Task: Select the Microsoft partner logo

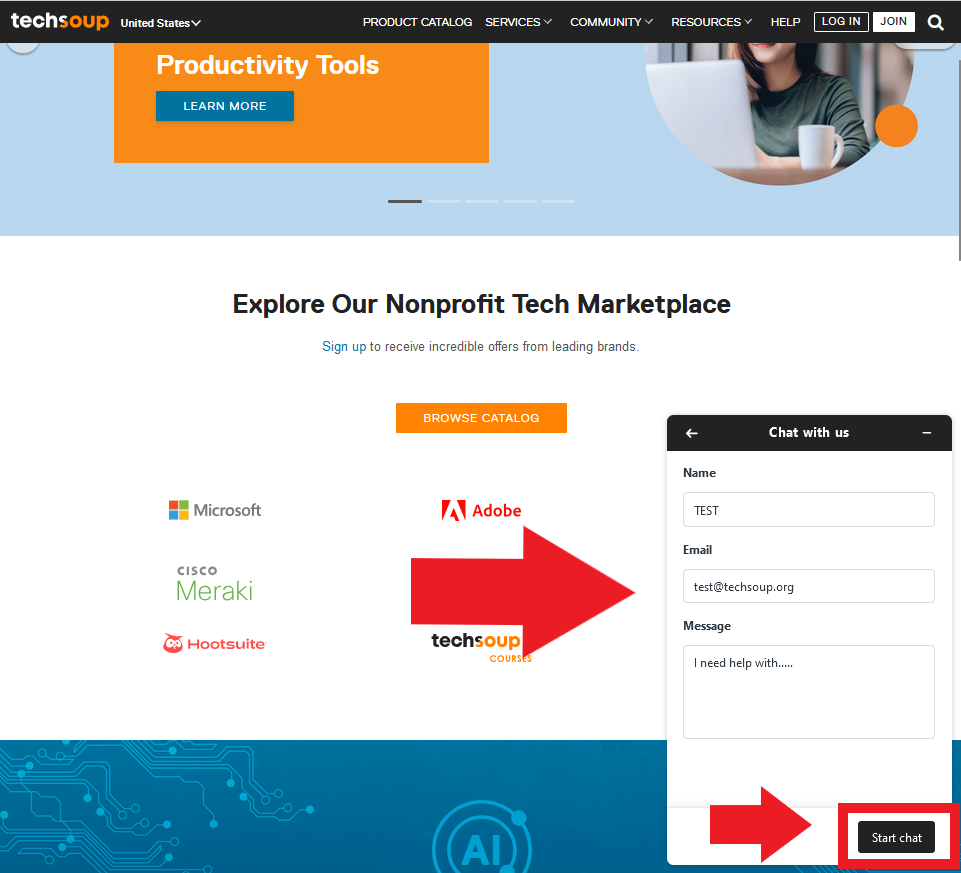Action: pyautogui.click(x=214, y=510)
